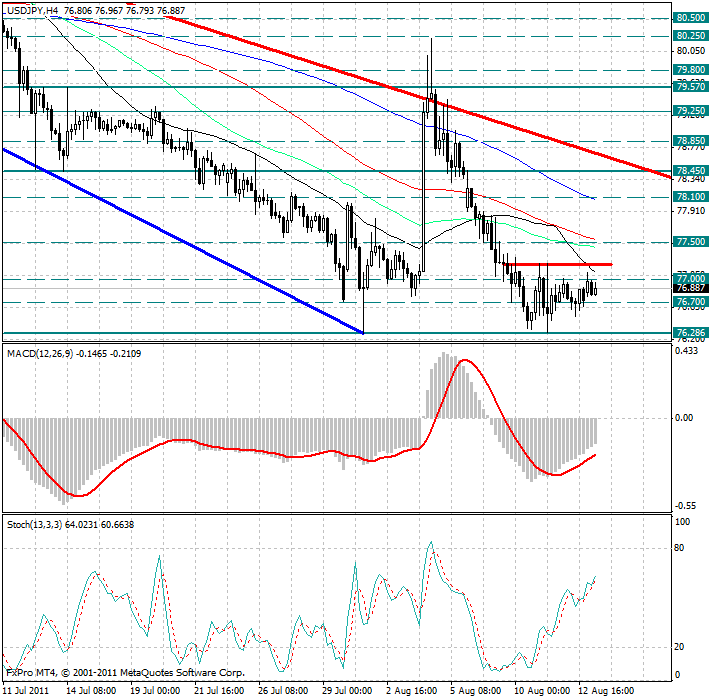Click the 26 Jul 08:00 time label
The image size is (709, 698).
pos(283,691)
